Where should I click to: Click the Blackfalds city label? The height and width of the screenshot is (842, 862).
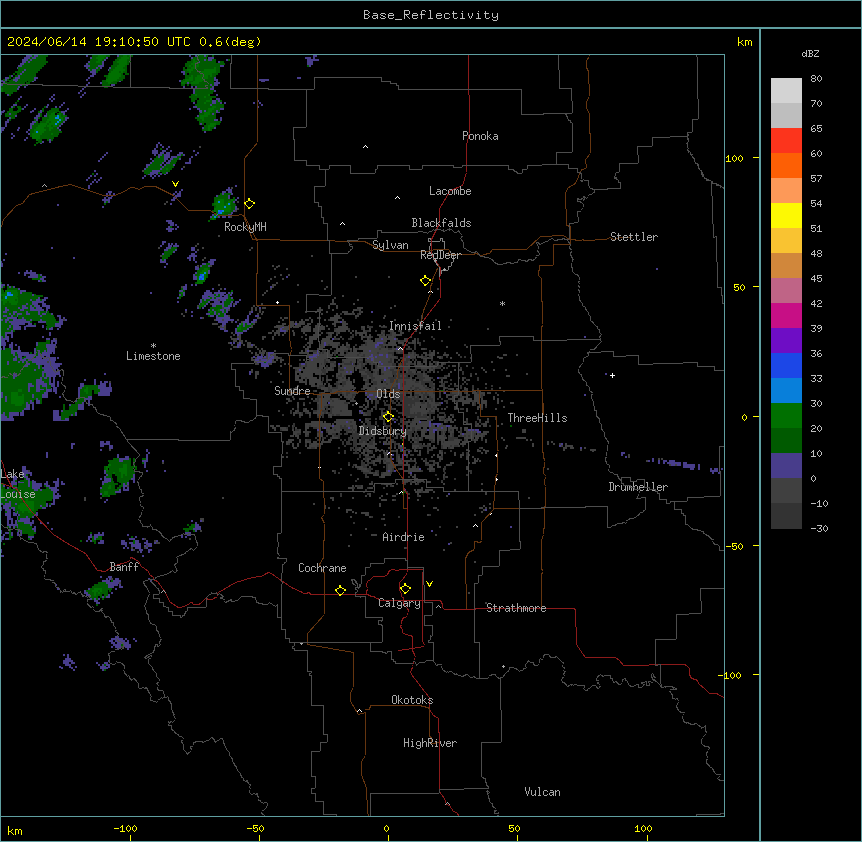point(441,223)
